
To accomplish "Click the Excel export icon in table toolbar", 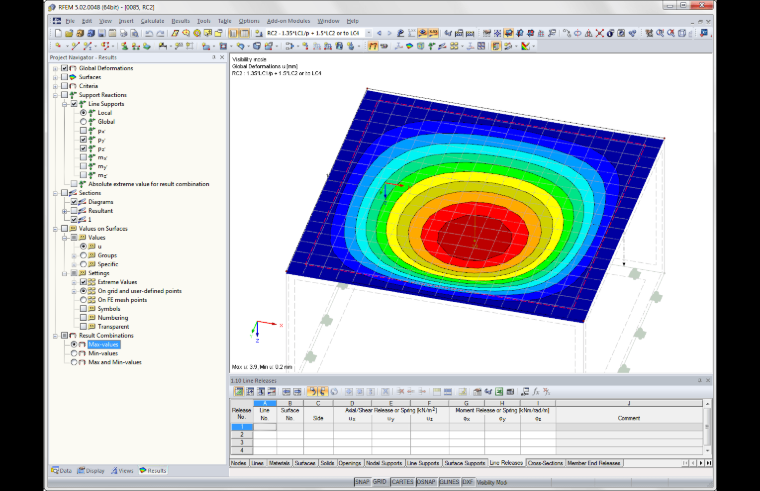I will click(x=499, y=392).
